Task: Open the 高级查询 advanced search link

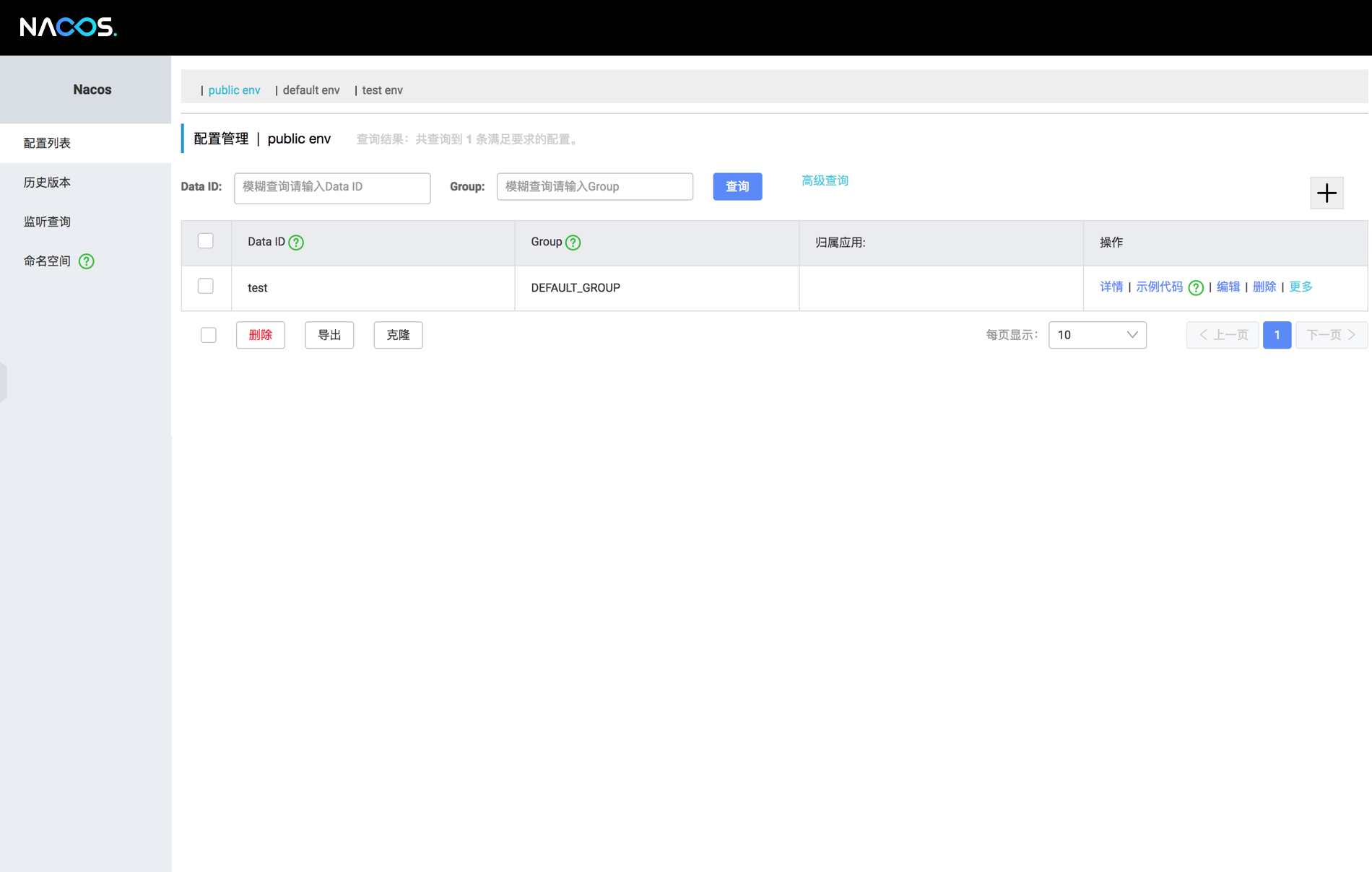Action: pyautogui.click(x=825, y=180)
